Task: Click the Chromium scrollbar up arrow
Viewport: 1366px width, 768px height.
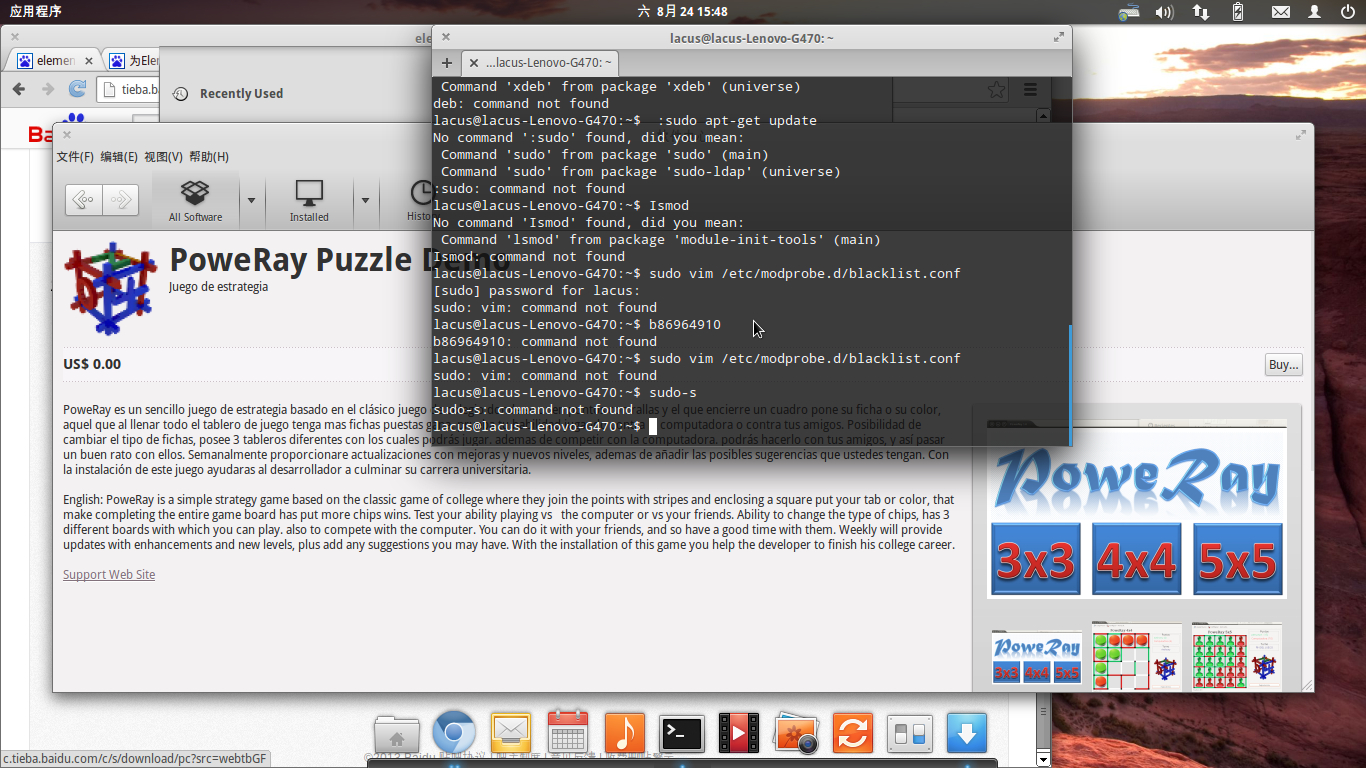Action: coord(1044,116)
